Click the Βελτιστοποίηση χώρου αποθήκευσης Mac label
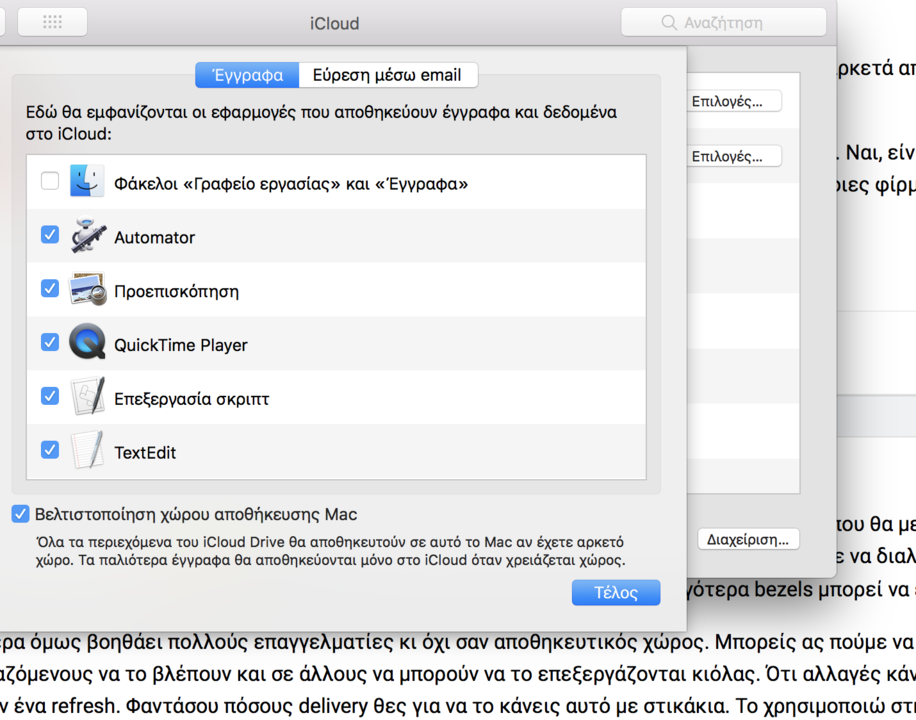The image size is (916, 720). (x=196, y=514)
